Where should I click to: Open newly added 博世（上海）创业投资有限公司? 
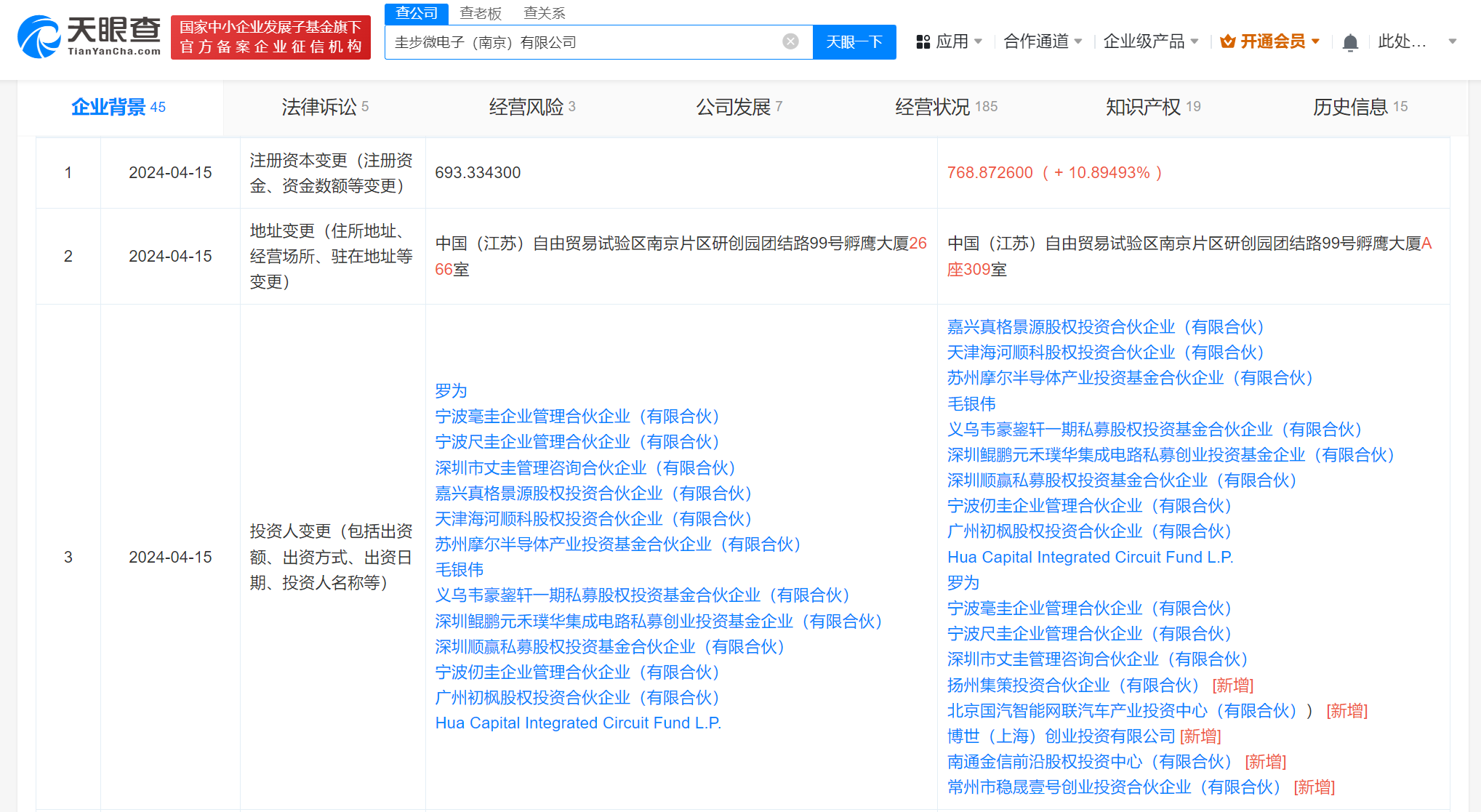click(x=1061, y=736)
